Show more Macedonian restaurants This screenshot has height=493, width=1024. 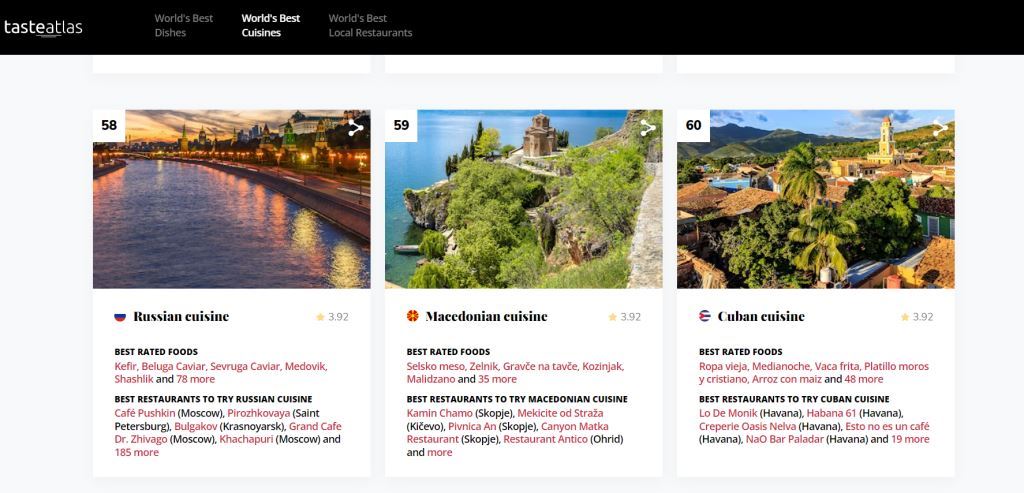pyautogui.click(x=440, y=453)
